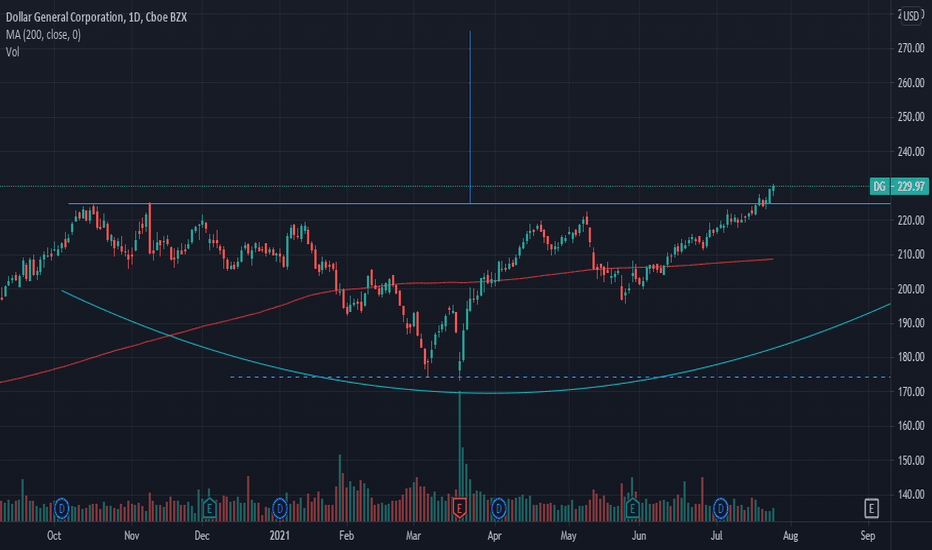Click the upcoming earnings marker near Sep
The height and width of the screenshot is (550, 932).
pos(871,508)
